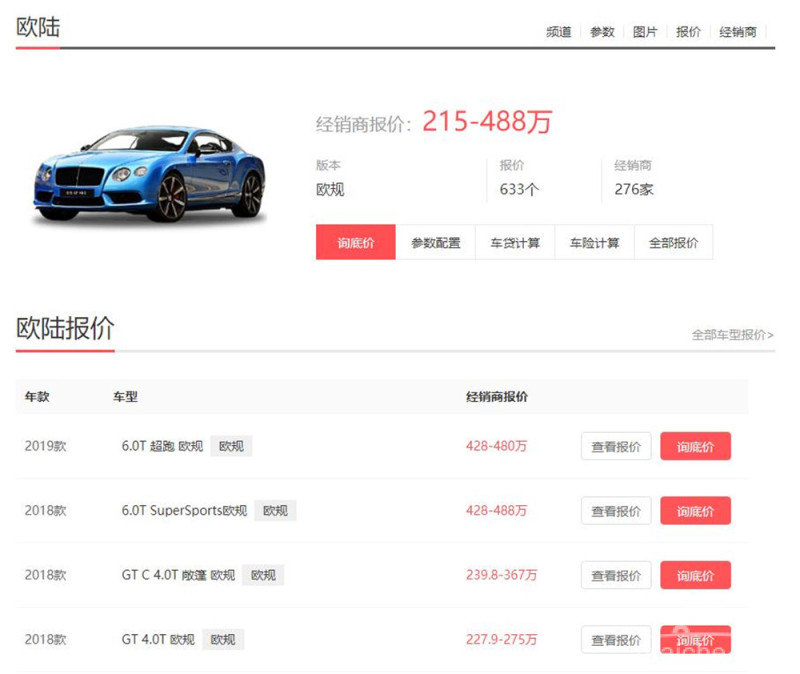Expand 全部车型报价 link with arrow
This screenshot has width=800, height=674.
click(x=732, y=335)
